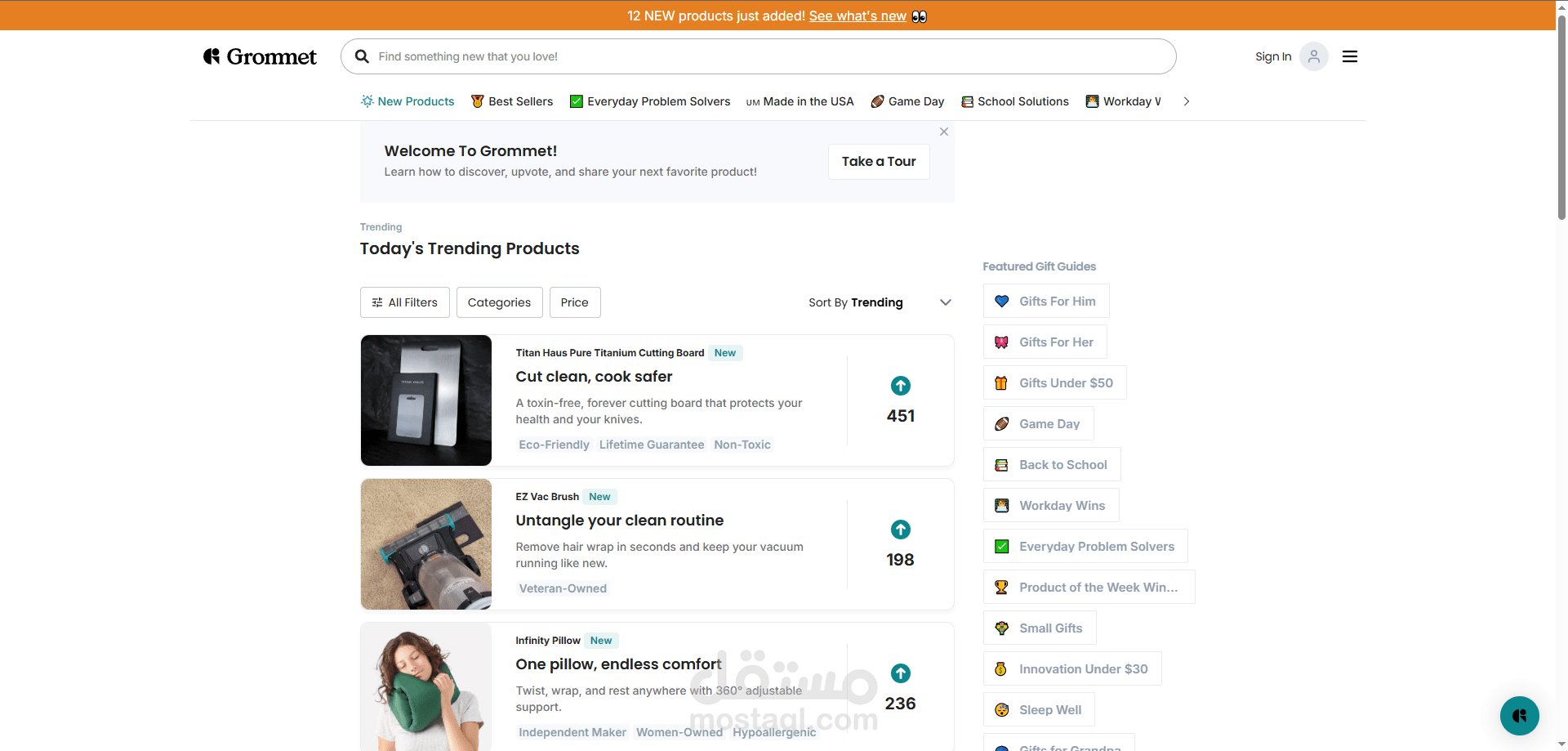Show more categories with the nav arrow
This screenshot has width=1568, height=751.
pyautogui.click(x=1187, y=101)
